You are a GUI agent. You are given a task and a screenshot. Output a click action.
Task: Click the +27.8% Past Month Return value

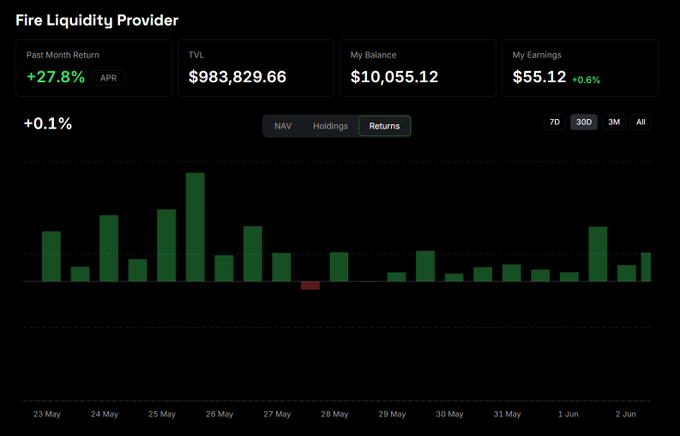pos(56,77)
